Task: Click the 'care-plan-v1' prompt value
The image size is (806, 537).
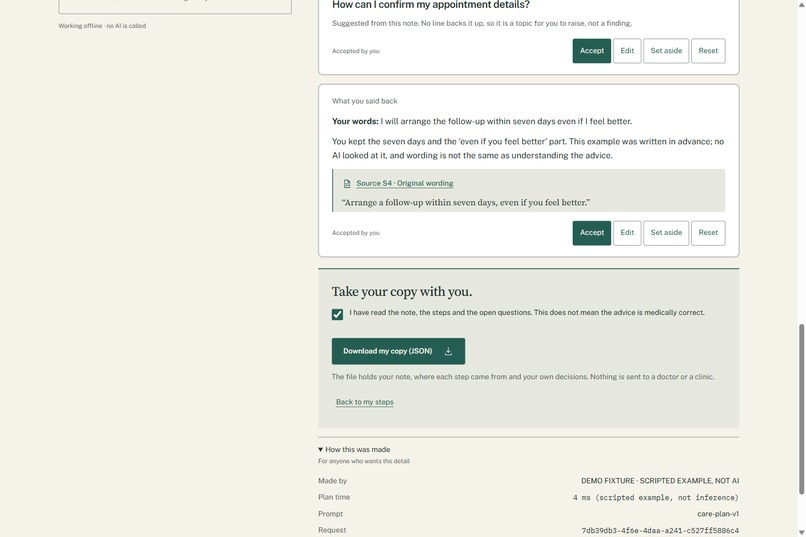Action: pos(718,514)
